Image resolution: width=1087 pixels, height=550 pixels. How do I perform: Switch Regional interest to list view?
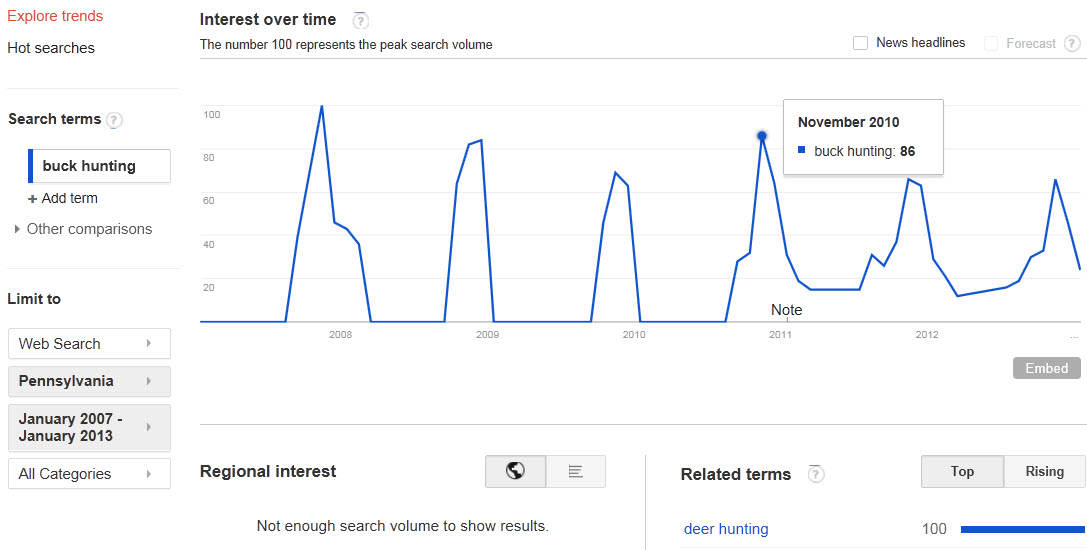pyautogui.click(x=575, y=472)
